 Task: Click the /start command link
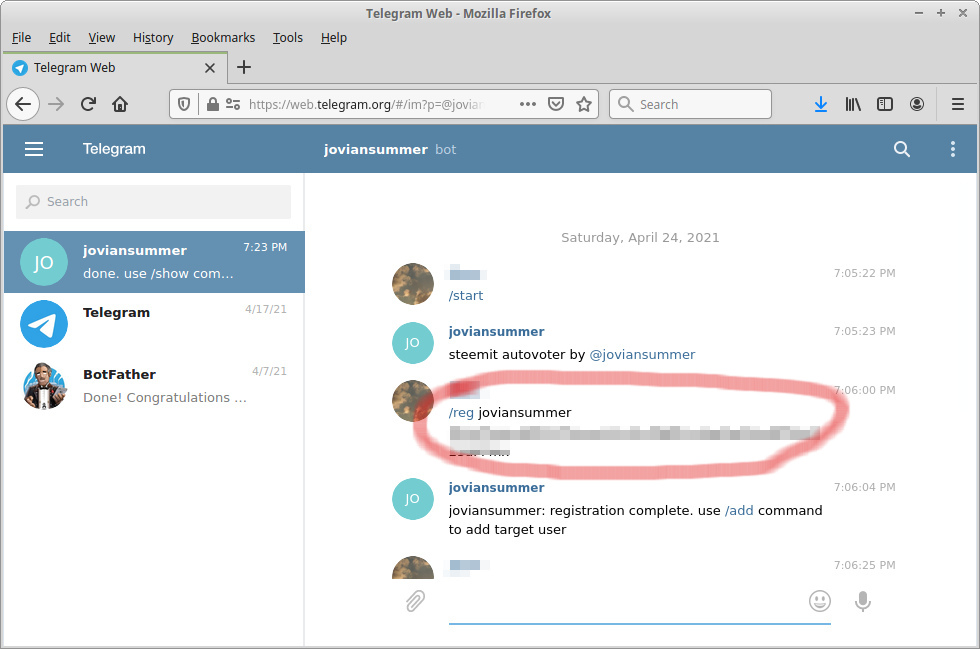(466, 296)
